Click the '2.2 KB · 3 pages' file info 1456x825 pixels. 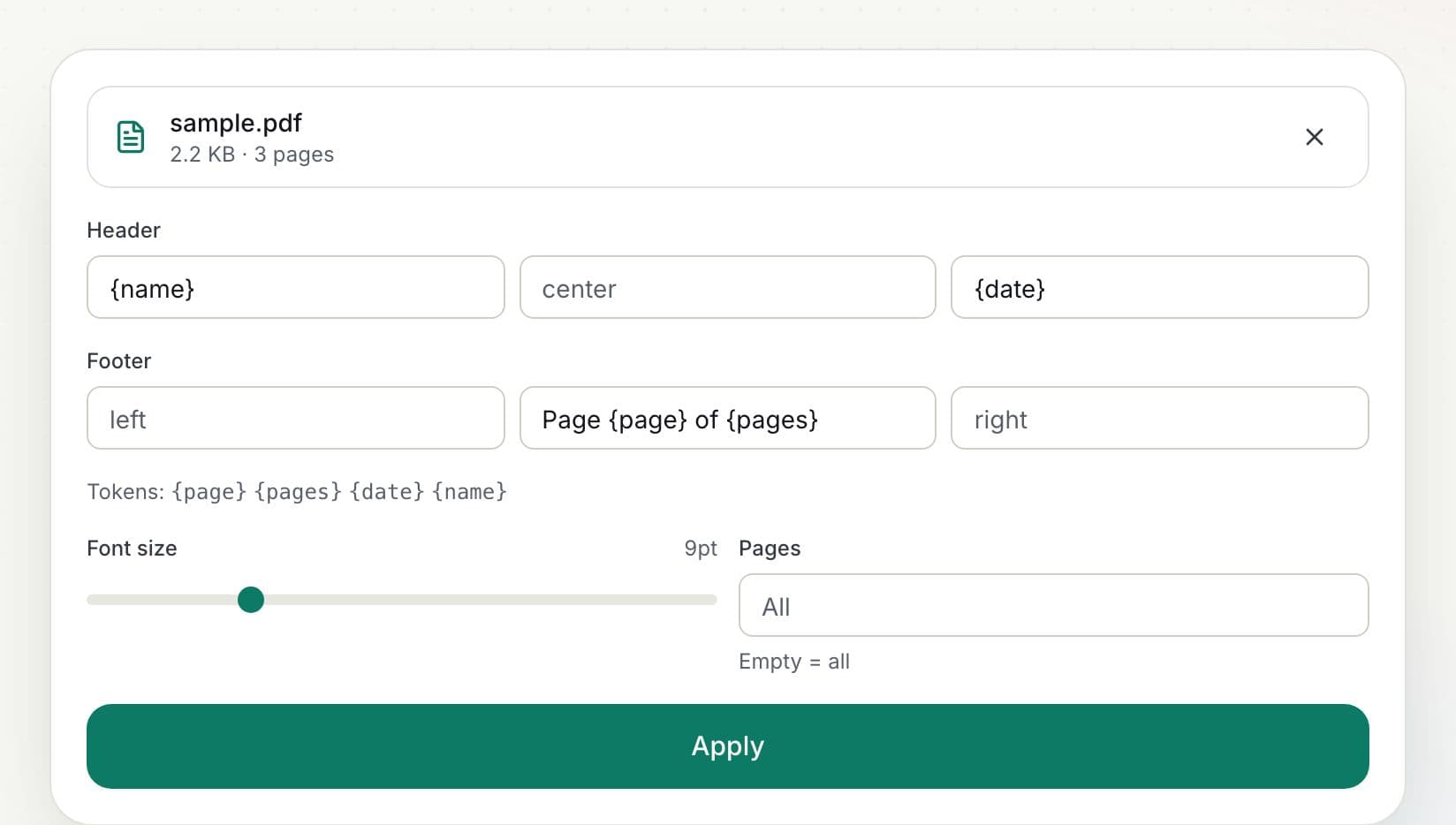pyautogui.click(x=252, y=155)
